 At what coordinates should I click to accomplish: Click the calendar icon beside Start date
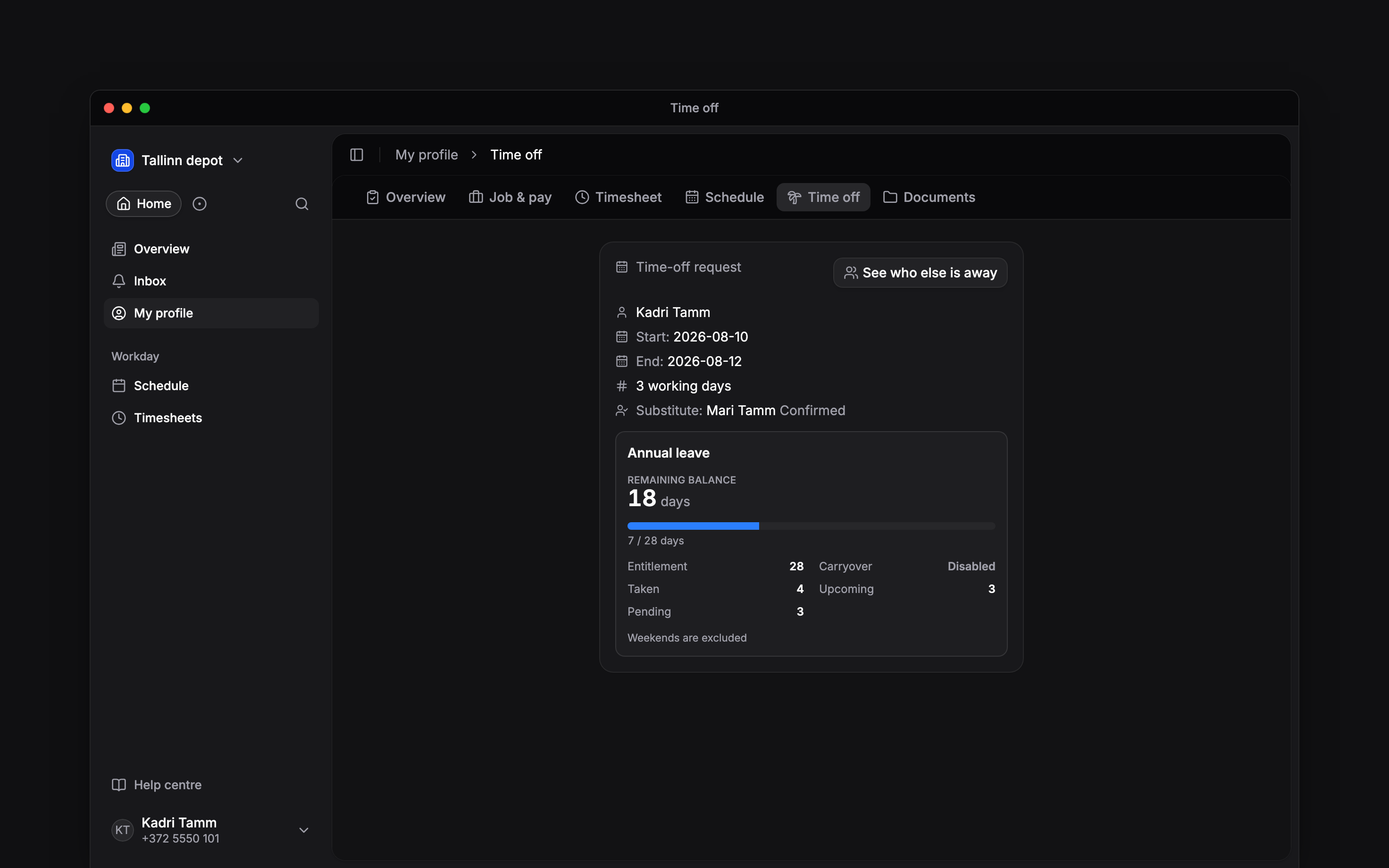[x=622, y=337]
